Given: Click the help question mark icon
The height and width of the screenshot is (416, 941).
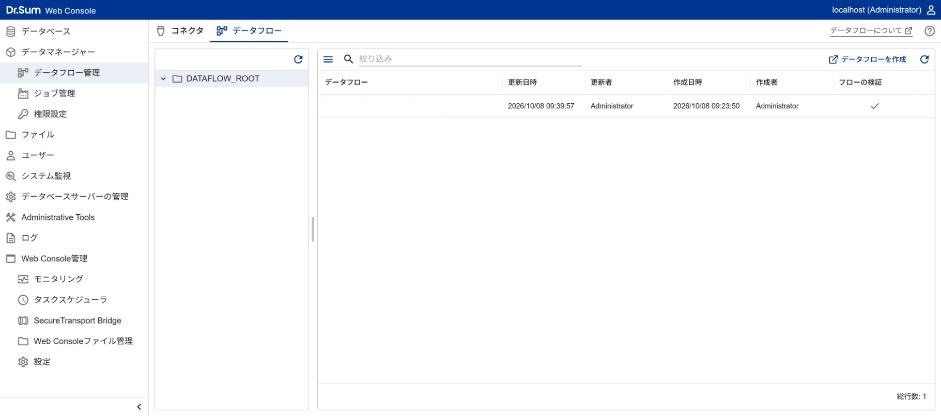Looking at the screenshot, I should coord(930,31).
